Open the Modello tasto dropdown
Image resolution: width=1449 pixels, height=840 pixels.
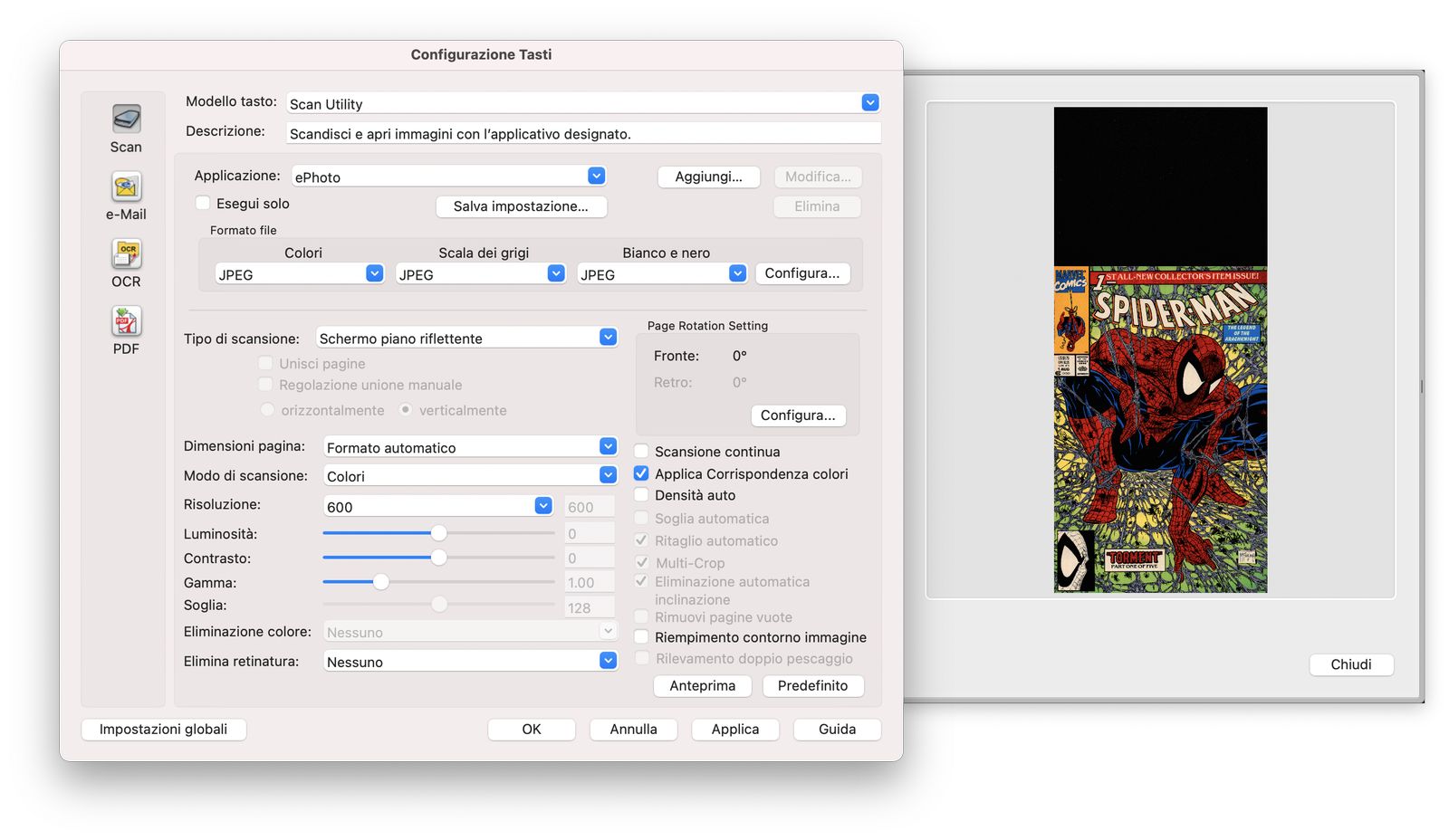(x=583, y=103)
